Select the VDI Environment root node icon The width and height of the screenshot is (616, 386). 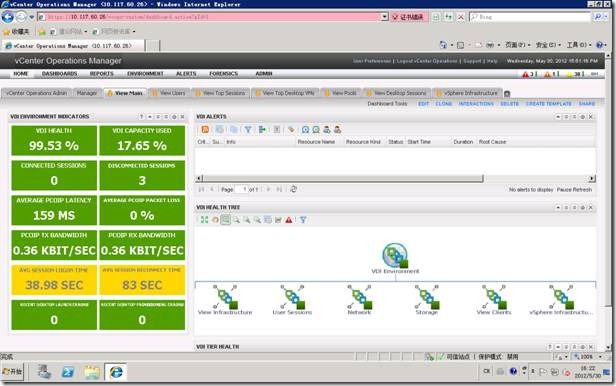pos(395,255)
